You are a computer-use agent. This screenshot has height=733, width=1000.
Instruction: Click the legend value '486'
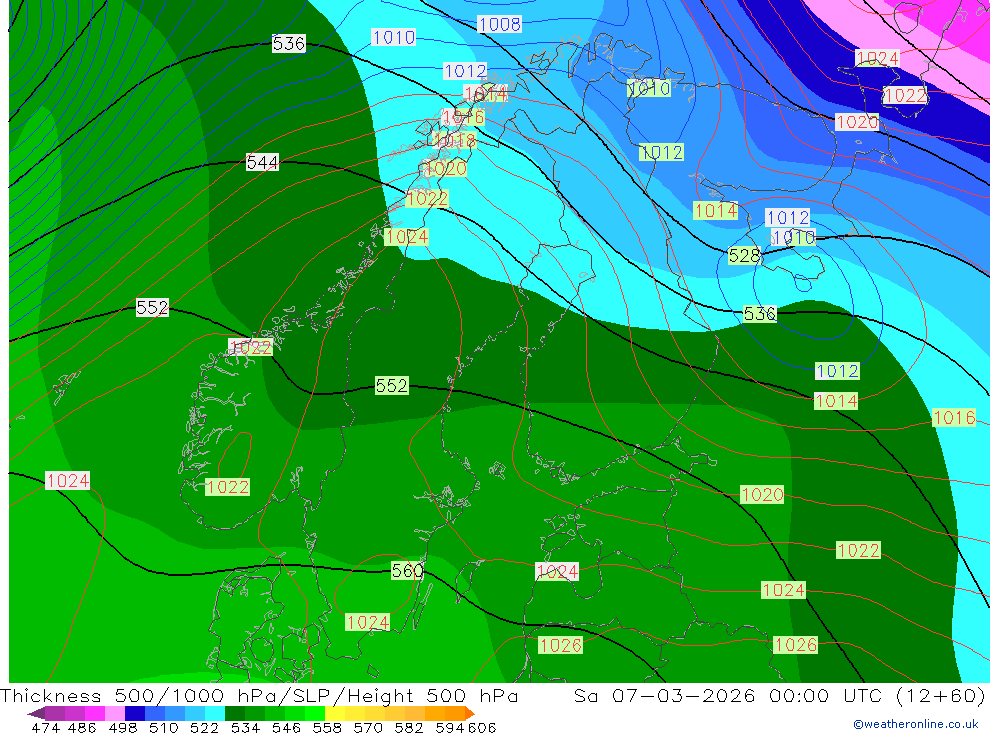click(82, 727)
